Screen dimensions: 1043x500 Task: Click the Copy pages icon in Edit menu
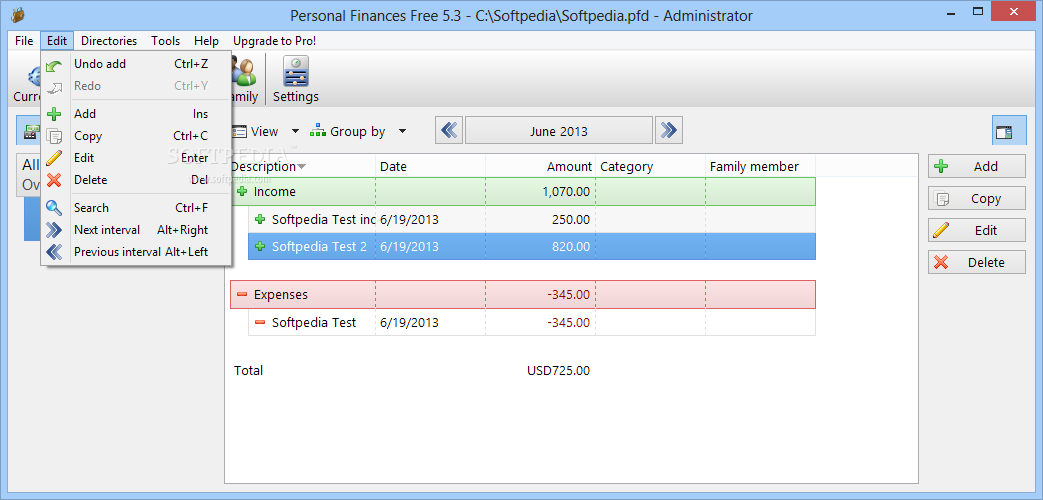pos(55,136)
